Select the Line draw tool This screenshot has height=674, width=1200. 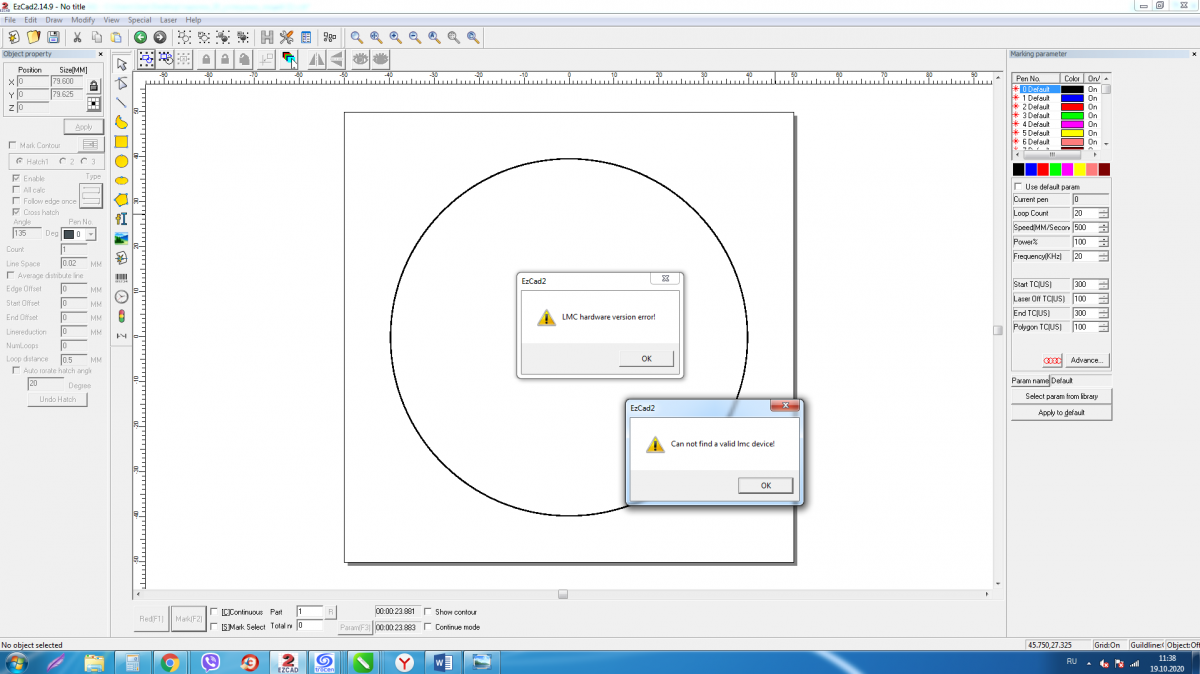pos(121,102)
